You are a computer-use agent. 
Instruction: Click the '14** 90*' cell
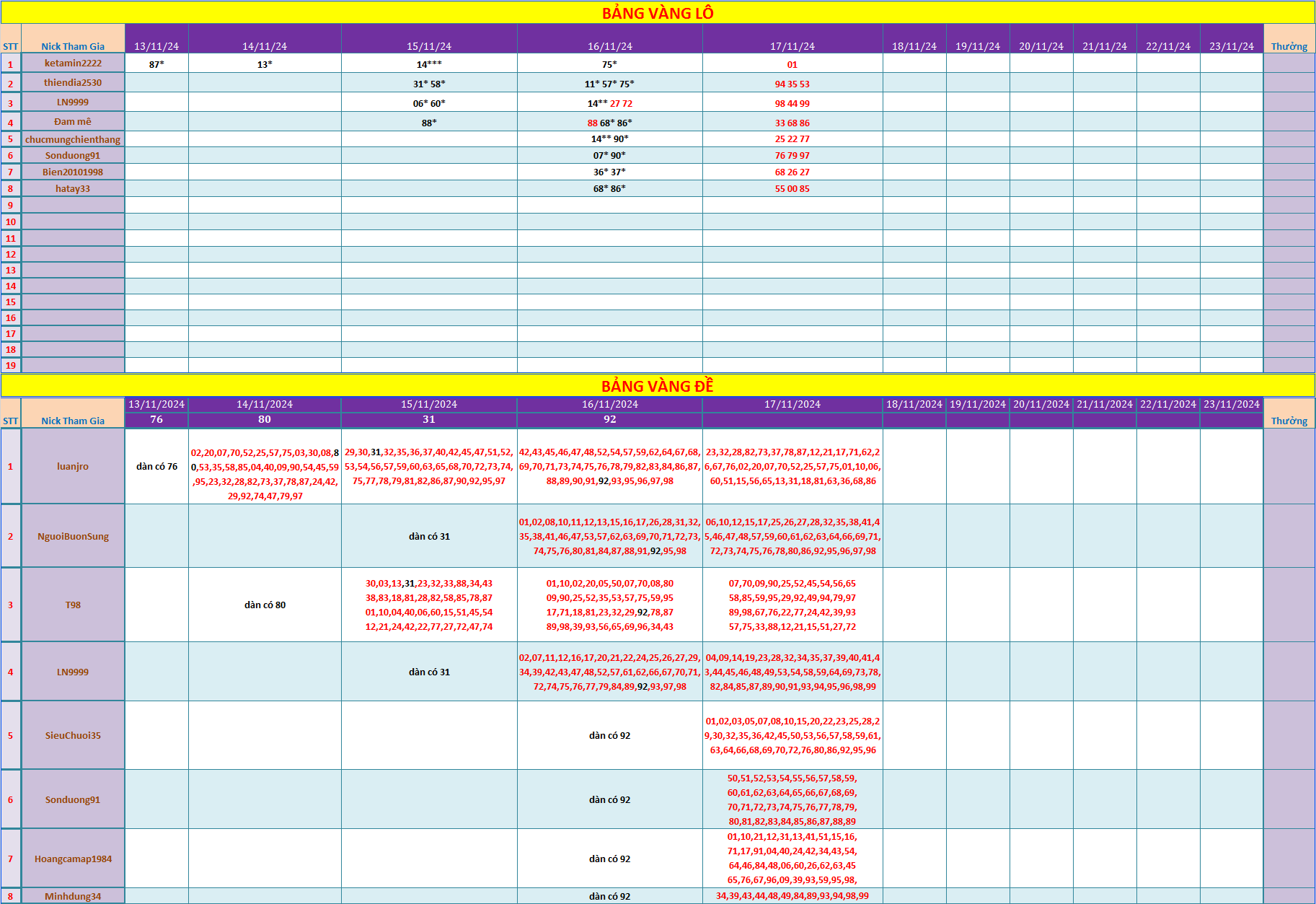coord(609,139)
